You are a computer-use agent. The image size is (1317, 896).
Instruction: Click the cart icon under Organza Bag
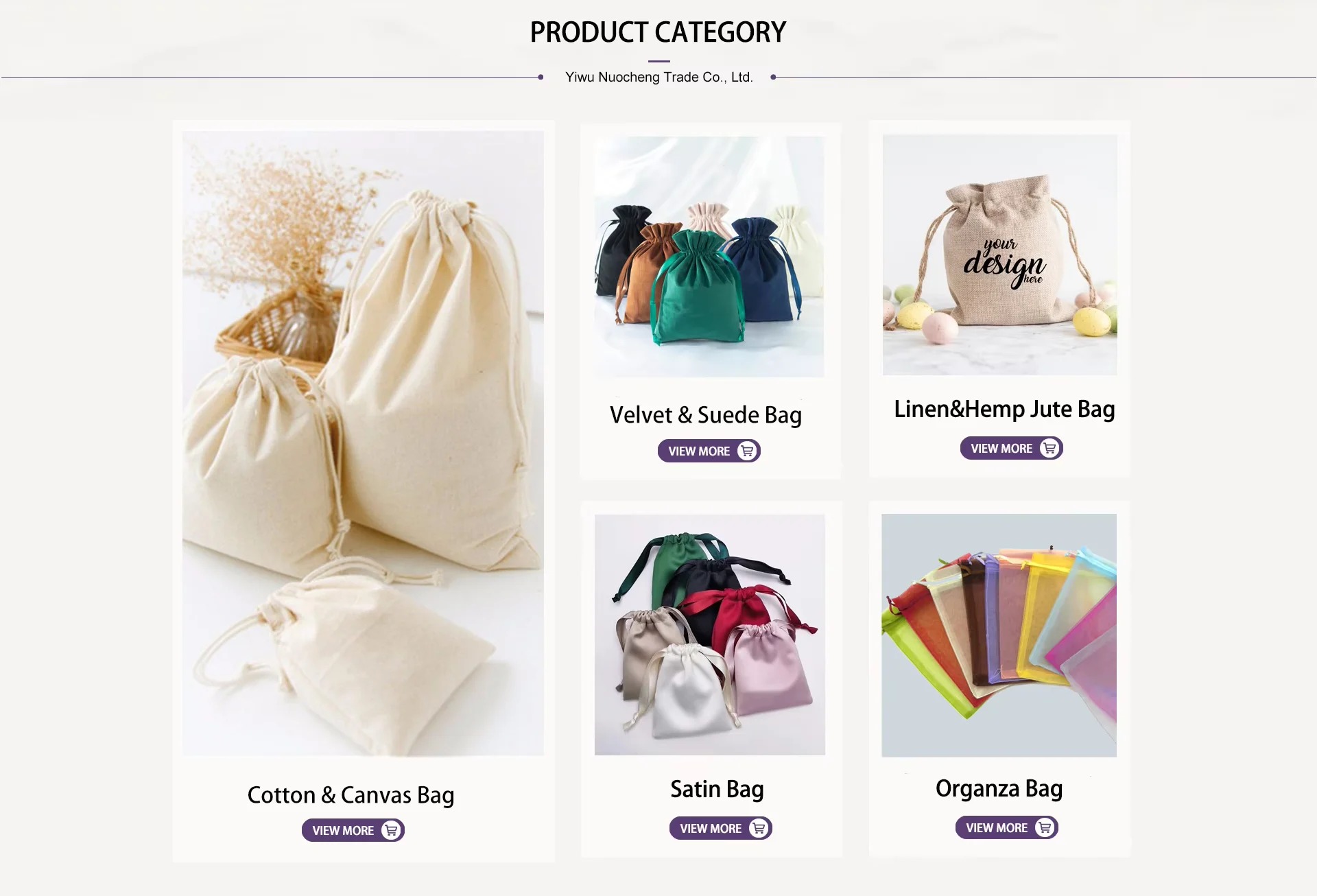[x=1045, y=827]
